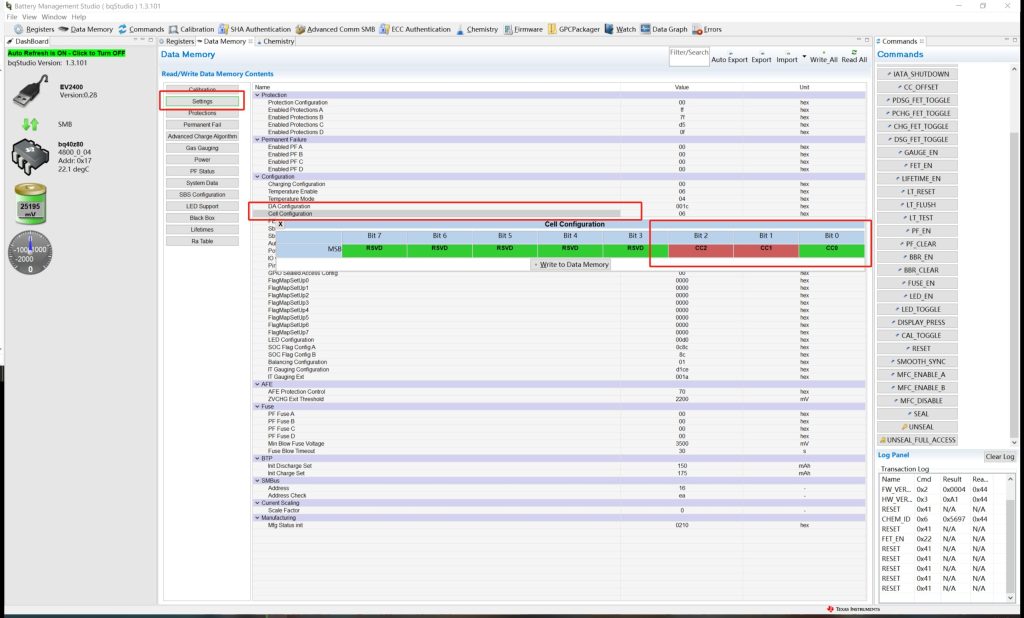
Task: Open dropdown arrow next to Import
Action: point(804,57)
